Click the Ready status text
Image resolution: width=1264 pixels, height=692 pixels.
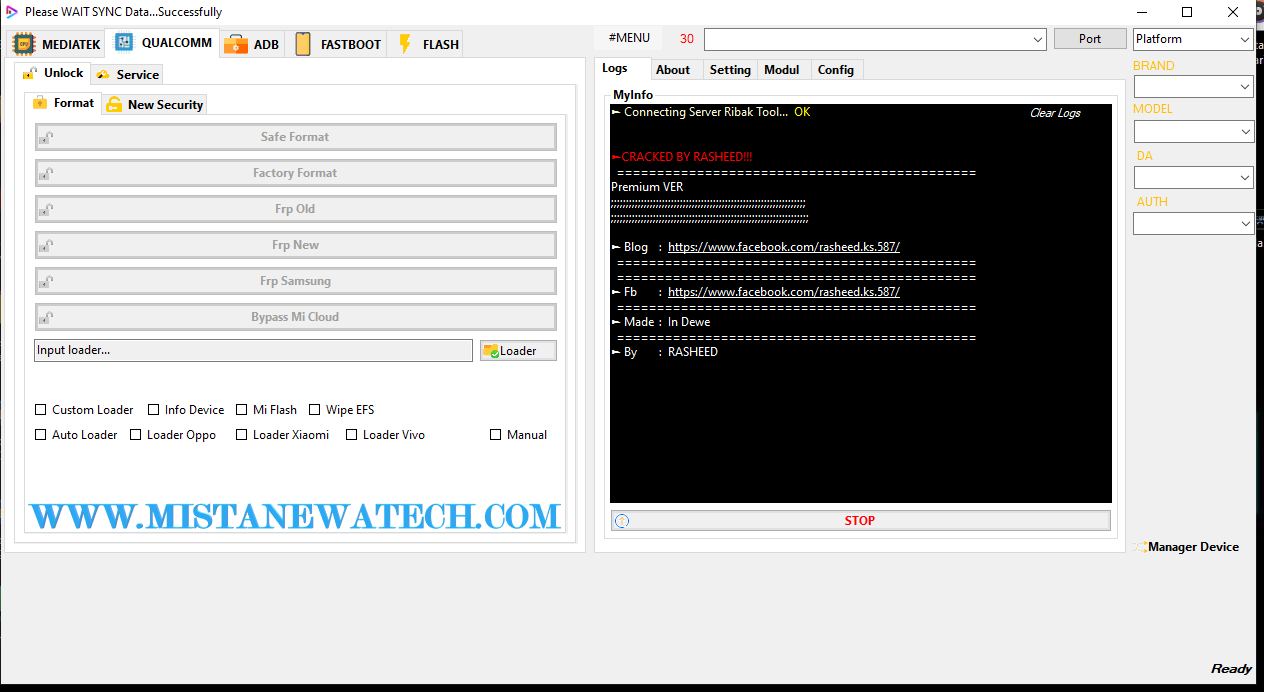(x=1231, y=669)
